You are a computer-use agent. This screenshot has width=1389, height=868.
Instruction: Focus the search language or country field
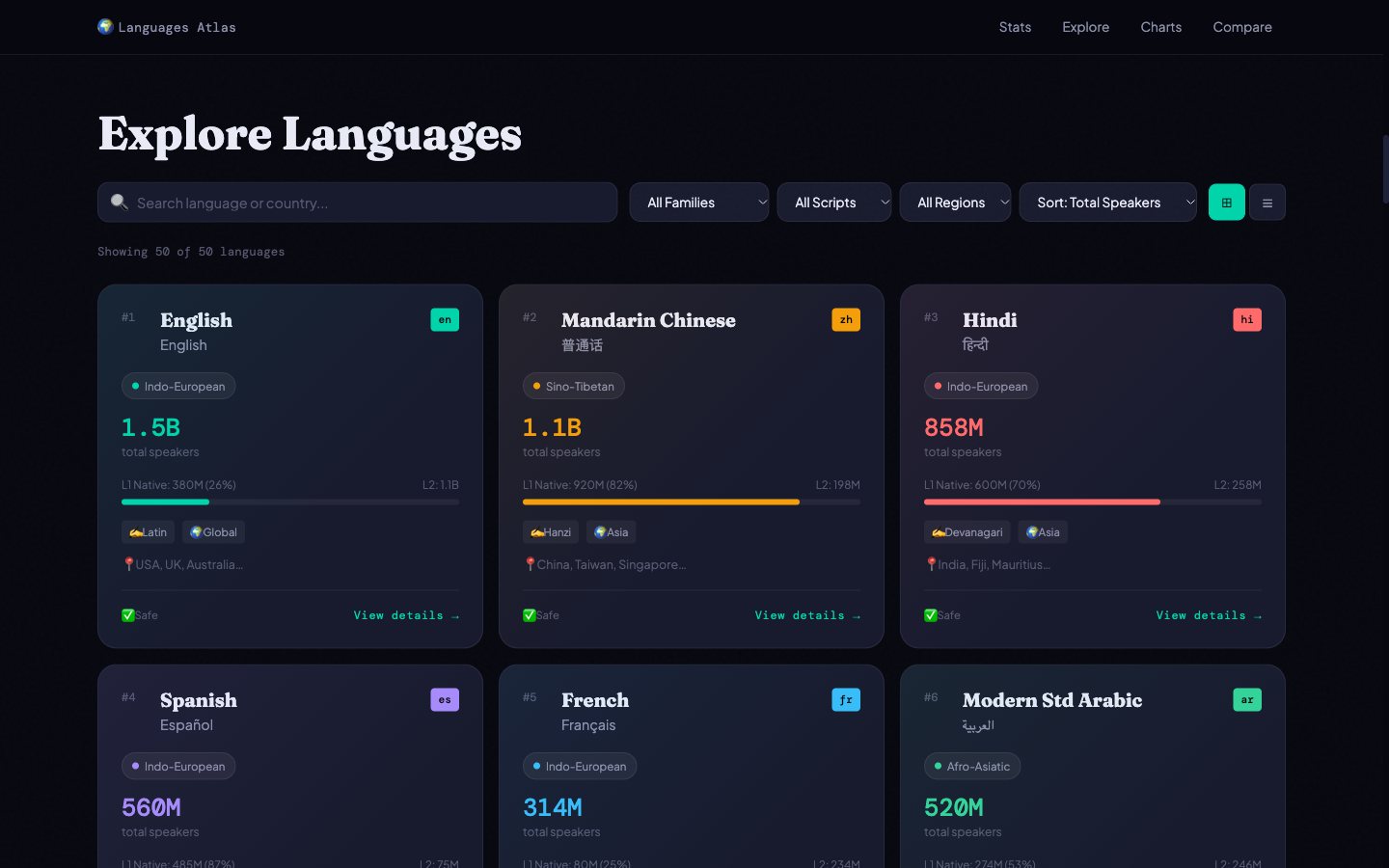click(358, 203)
